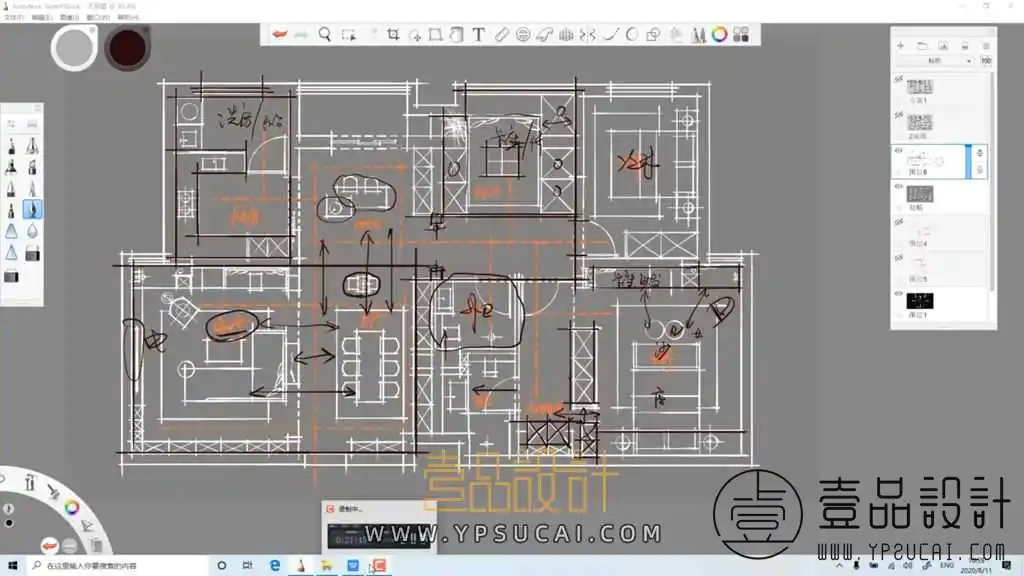Select the rectangular Selection tool
This screenshot has width=1024, height=576.
(x=349, y=35)
